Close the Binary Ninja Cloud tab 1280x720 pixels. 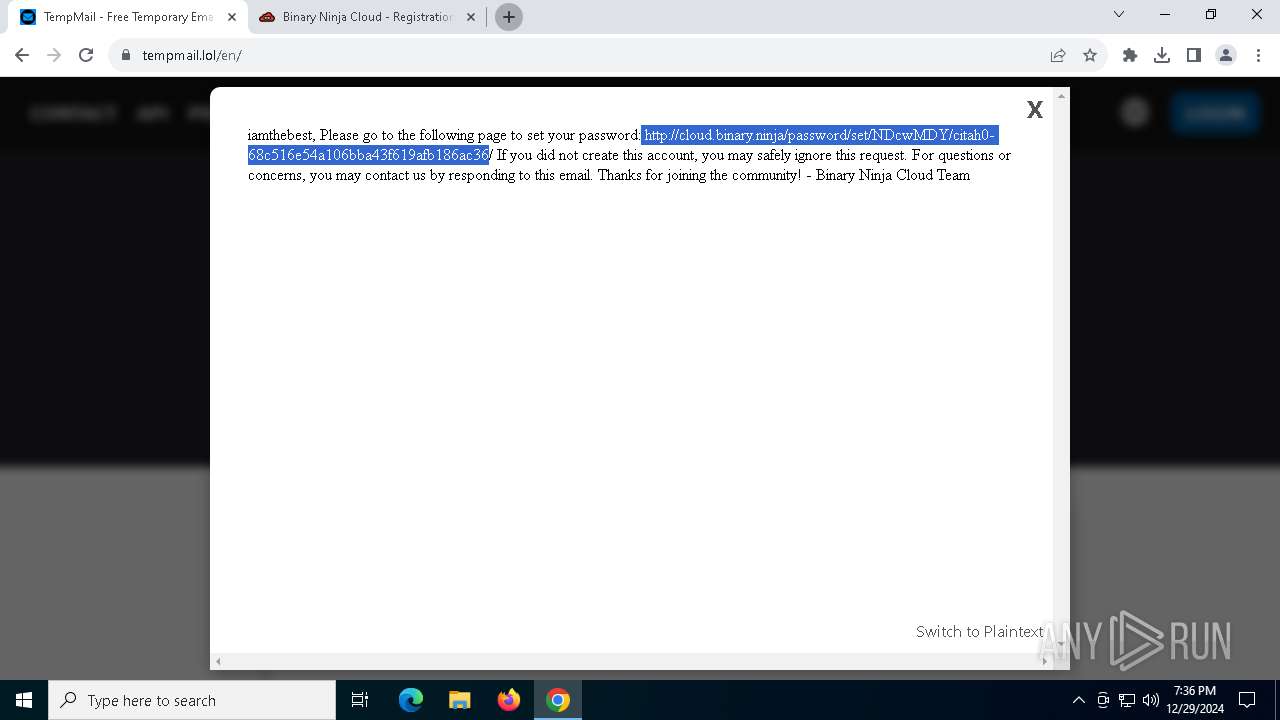[471, 17]
